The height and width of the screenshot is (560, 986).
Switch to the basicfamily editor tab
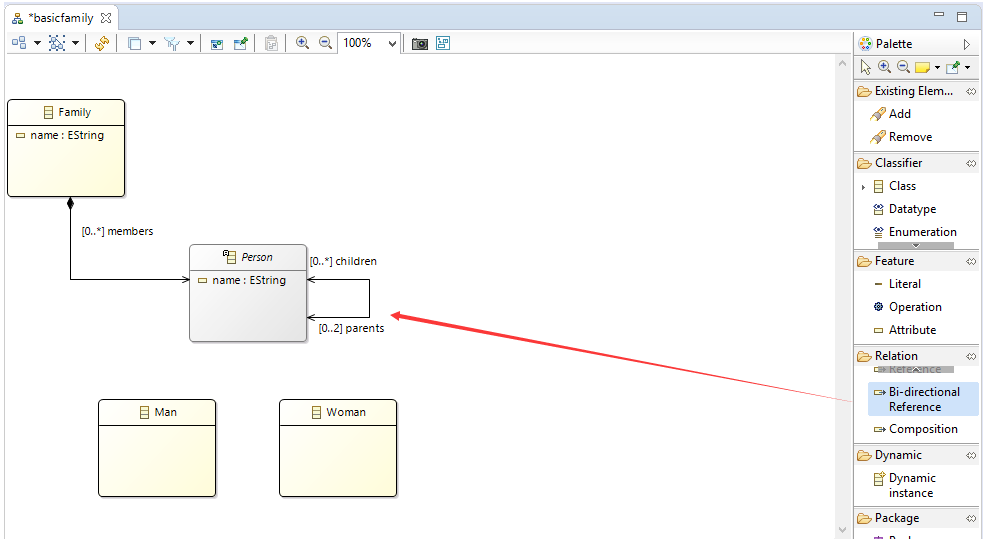point(62,18)
